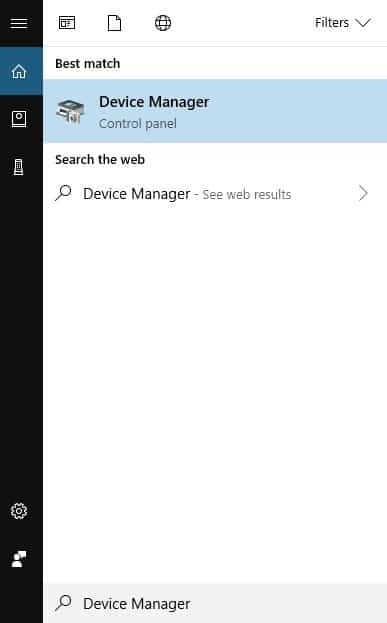Expand the chevron next to Filters
Viewport: 387px width, 623px height.
point(363,23)
